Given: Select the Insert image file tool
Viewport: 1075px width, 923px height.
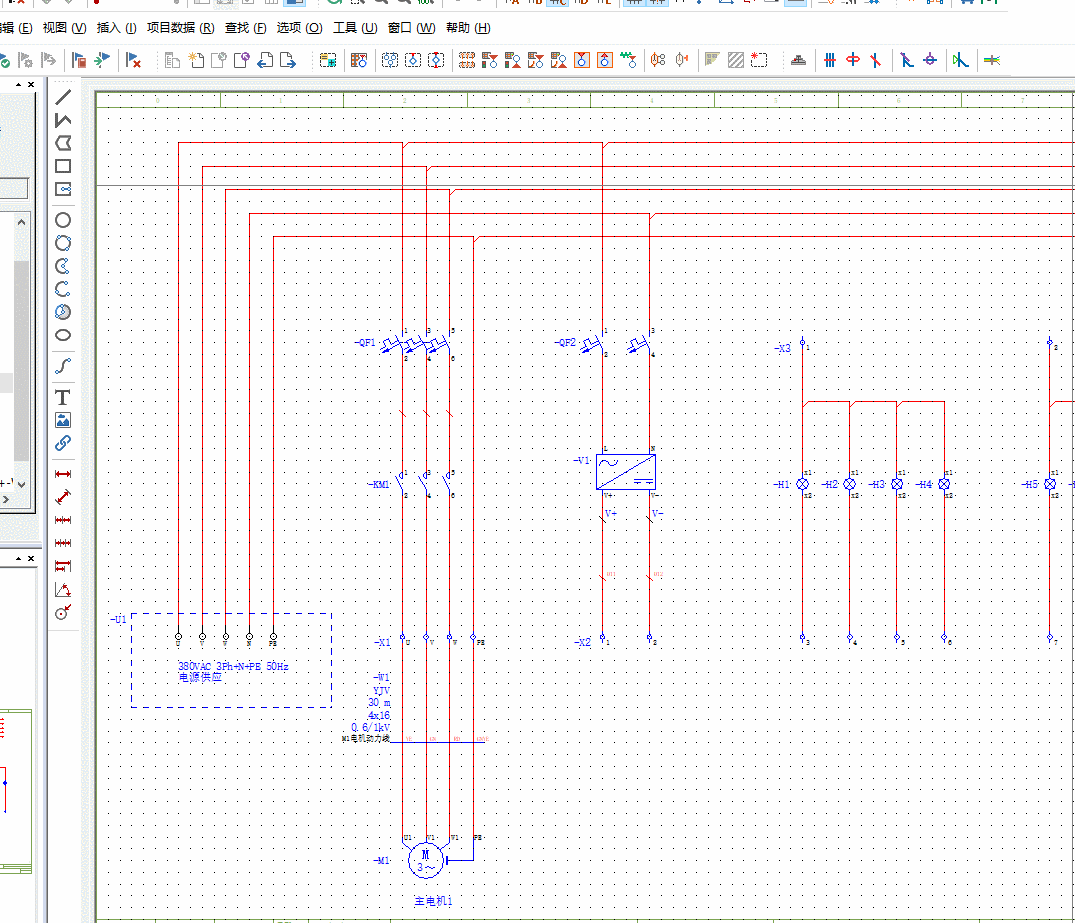Looking at the screenshot, I should pos(63,420).
